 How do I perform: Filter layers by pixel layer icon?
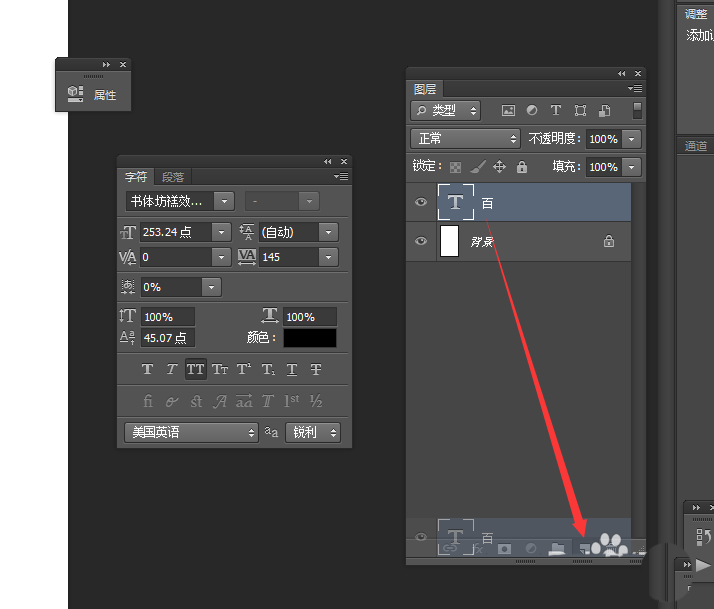508,110
